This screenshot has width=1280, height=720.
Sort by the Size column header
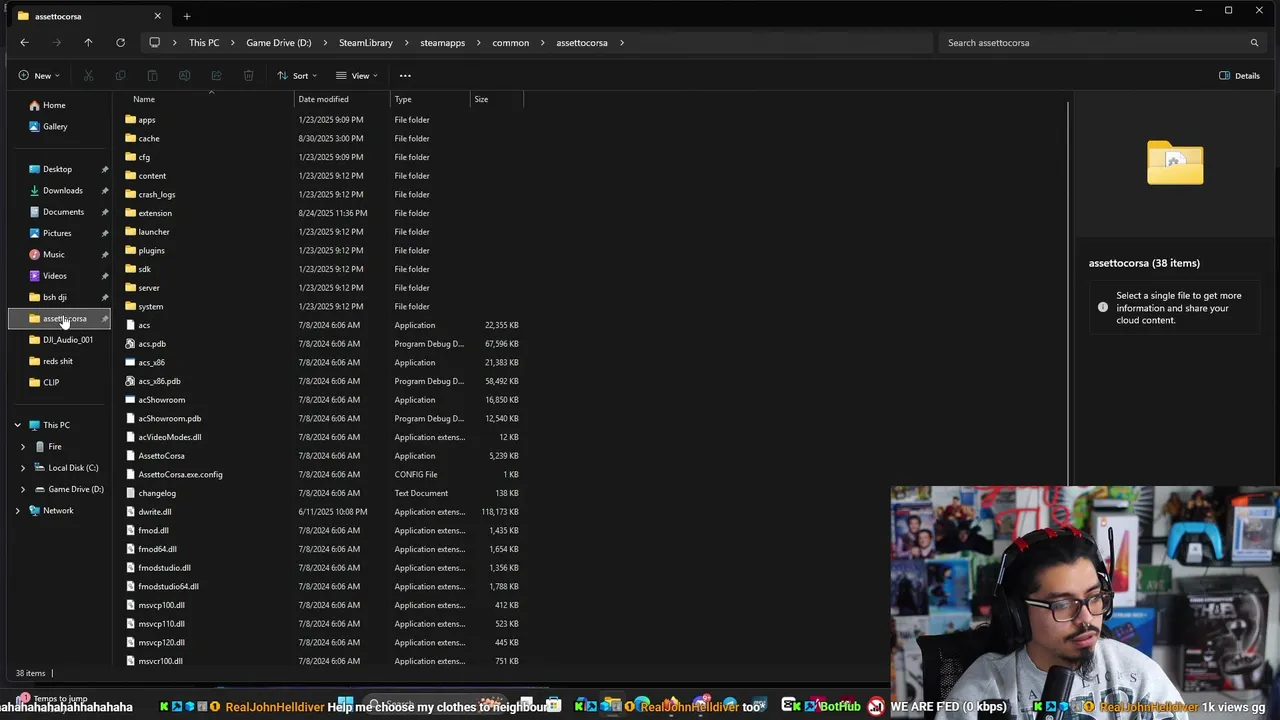click(x=481, y=99)
